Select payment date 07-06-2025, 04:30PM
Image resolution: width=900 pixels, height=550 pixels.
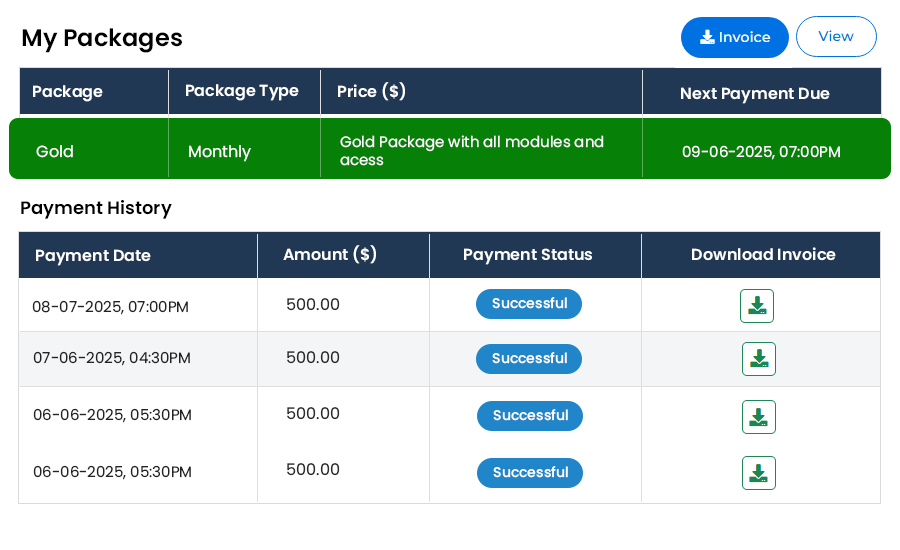111,358
